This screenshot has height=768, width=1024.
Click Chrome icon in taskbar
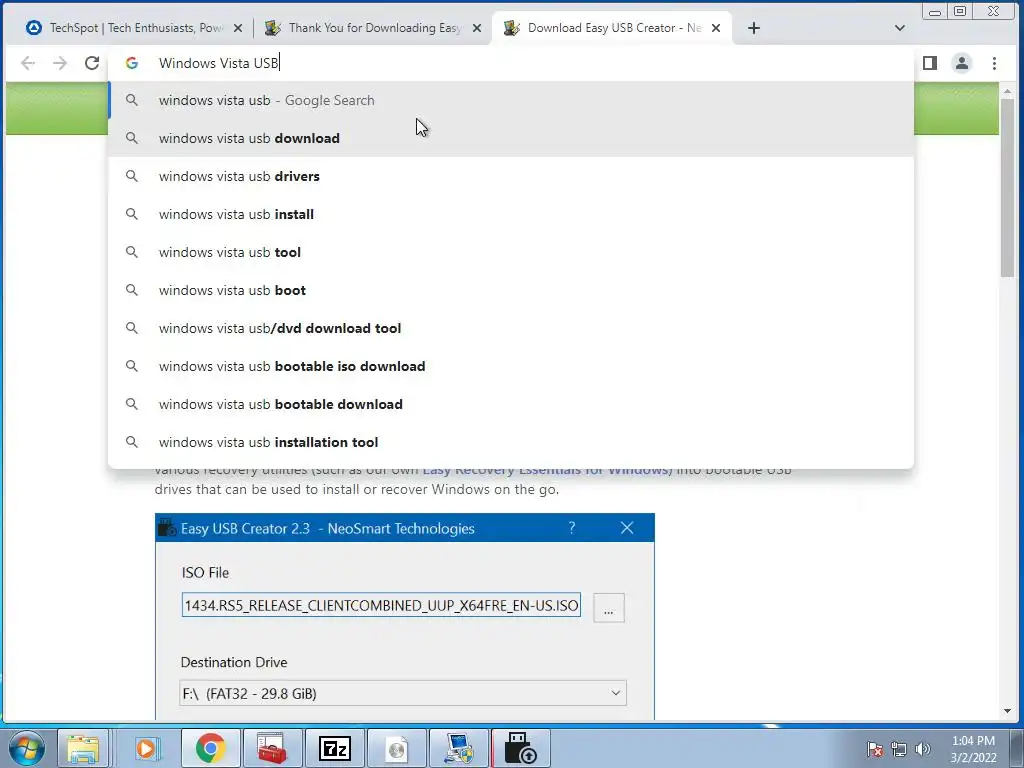[x=210, y=748]
